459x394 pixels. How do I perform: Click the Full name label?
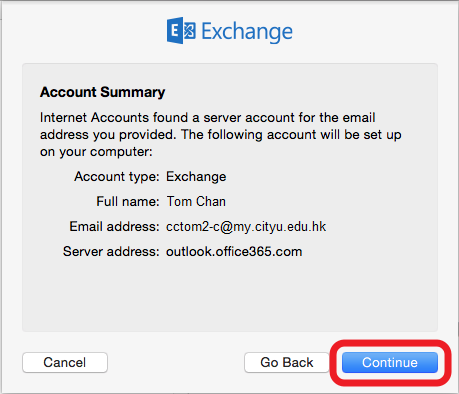(128, 202)
